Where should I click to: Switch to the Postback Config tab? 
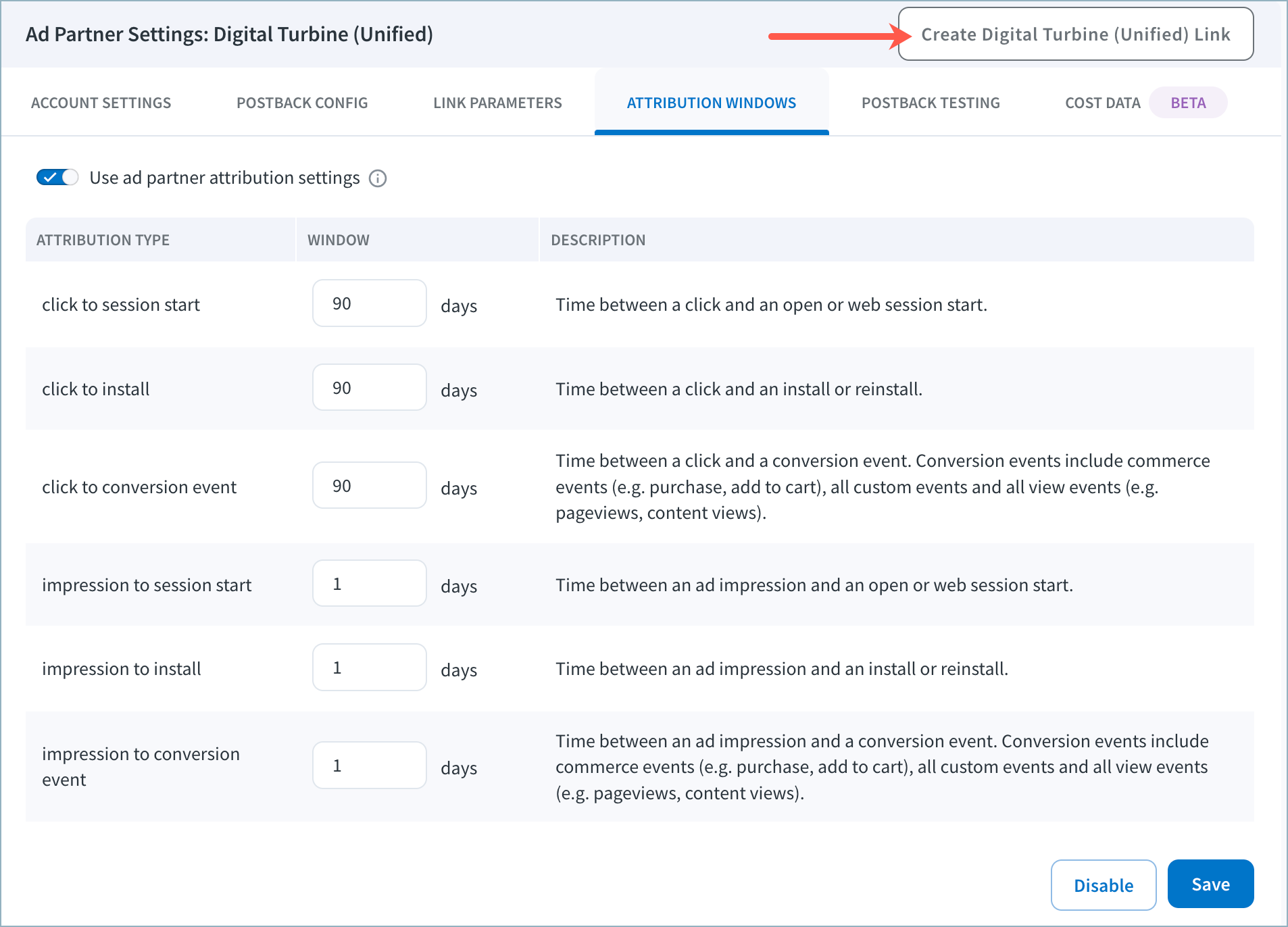point(302,103)
